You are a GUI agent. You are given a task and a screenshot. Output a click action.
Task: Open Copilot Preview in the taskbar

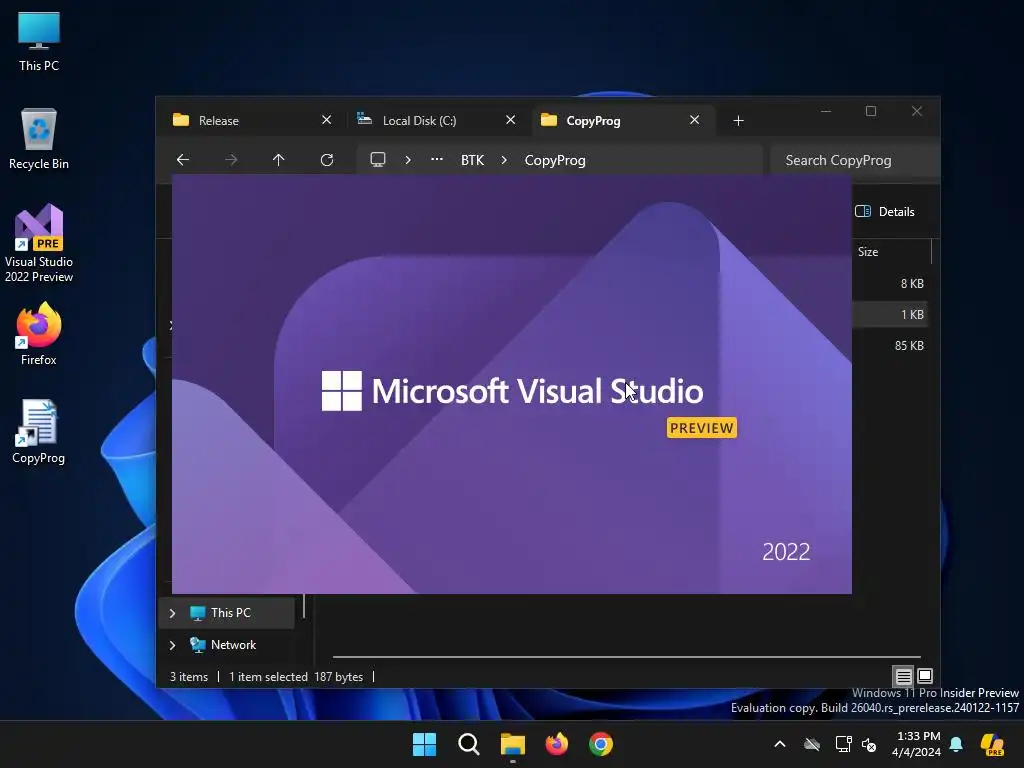(x=992, y=744)
